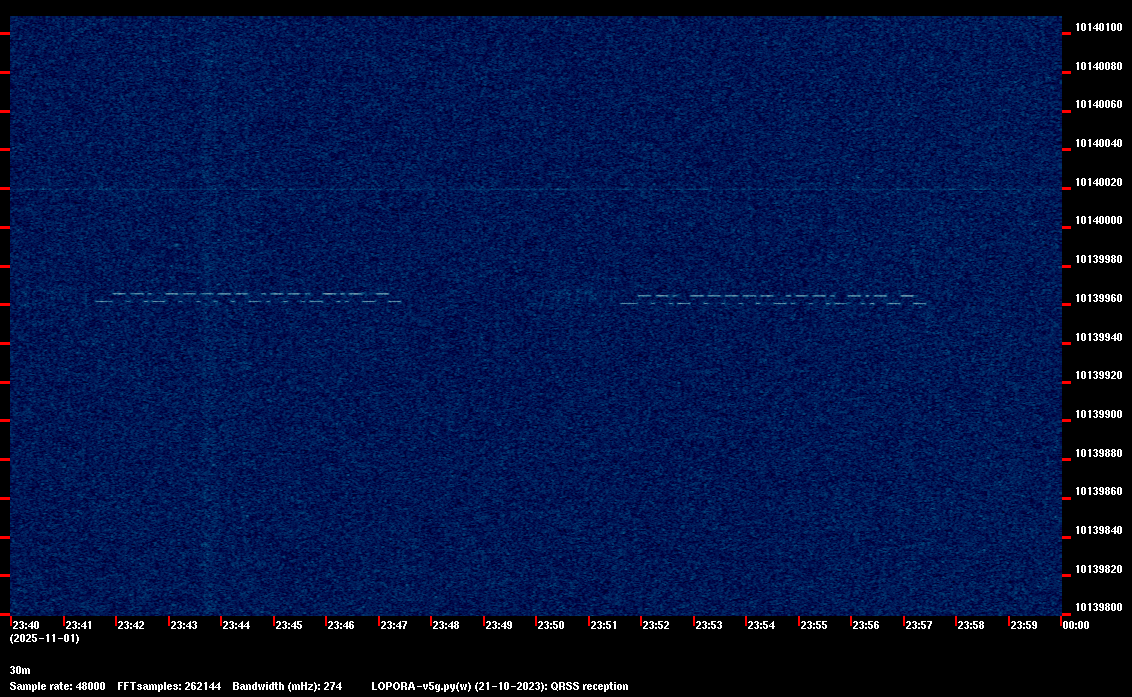Image resolution: width=1132 pixels, height=697 pixels.
Task: Click the Bandwidth (mHz): 274 text
Action: (x=287, y=686)
